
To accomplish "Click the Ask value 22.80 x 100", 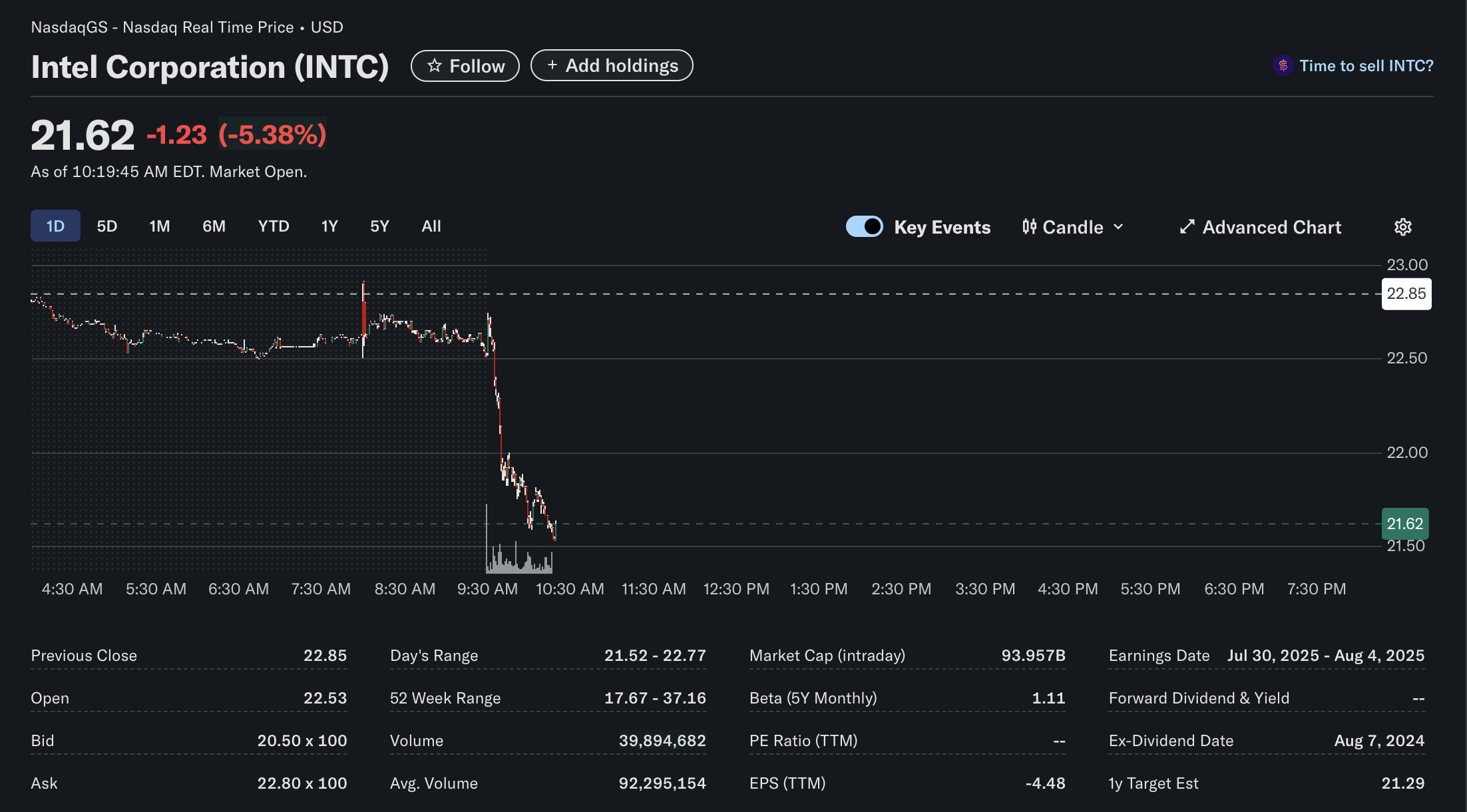I will click(x=302, y=783).
